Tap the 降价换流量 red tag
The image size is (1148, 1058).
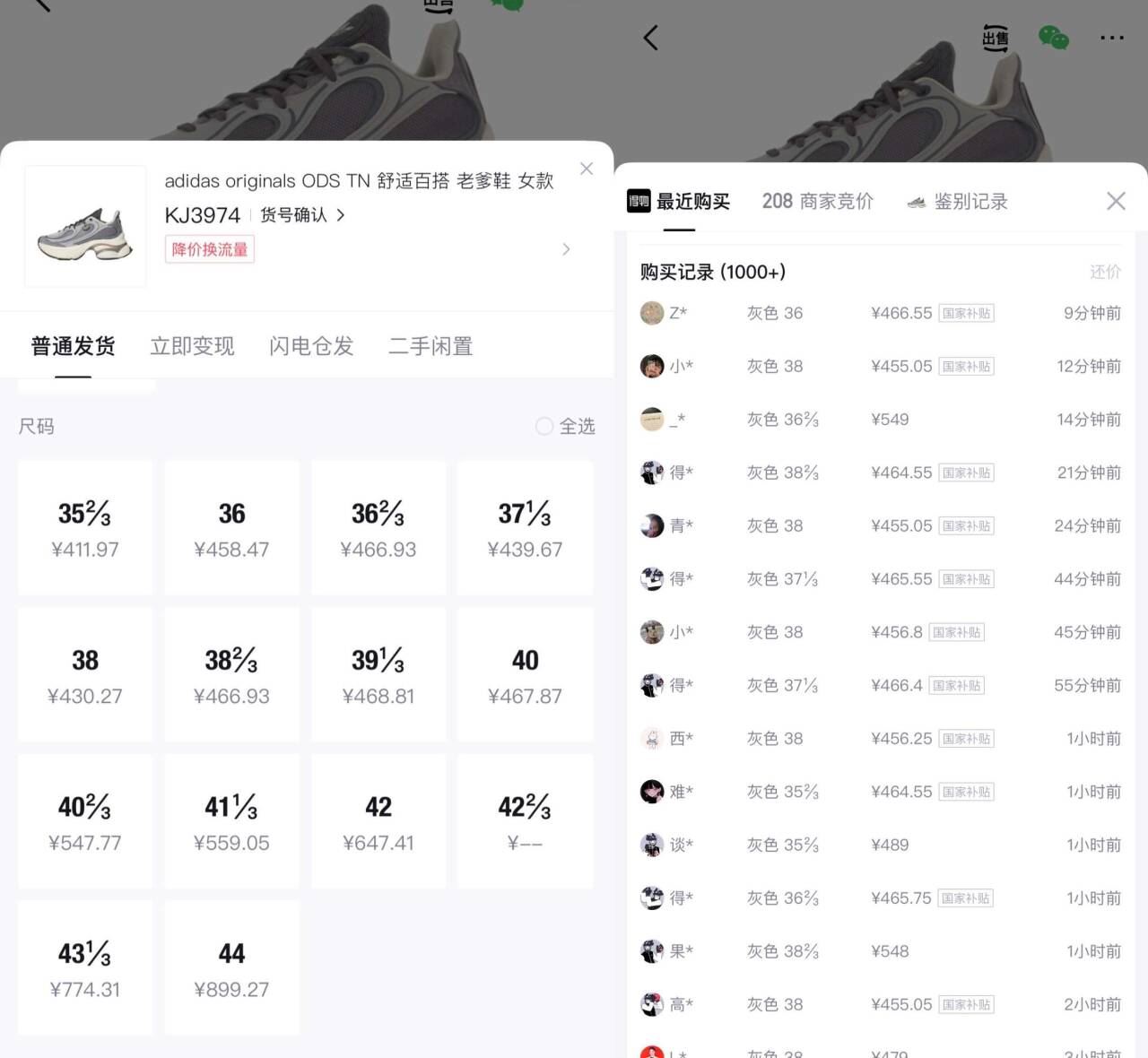pos(210,249)
